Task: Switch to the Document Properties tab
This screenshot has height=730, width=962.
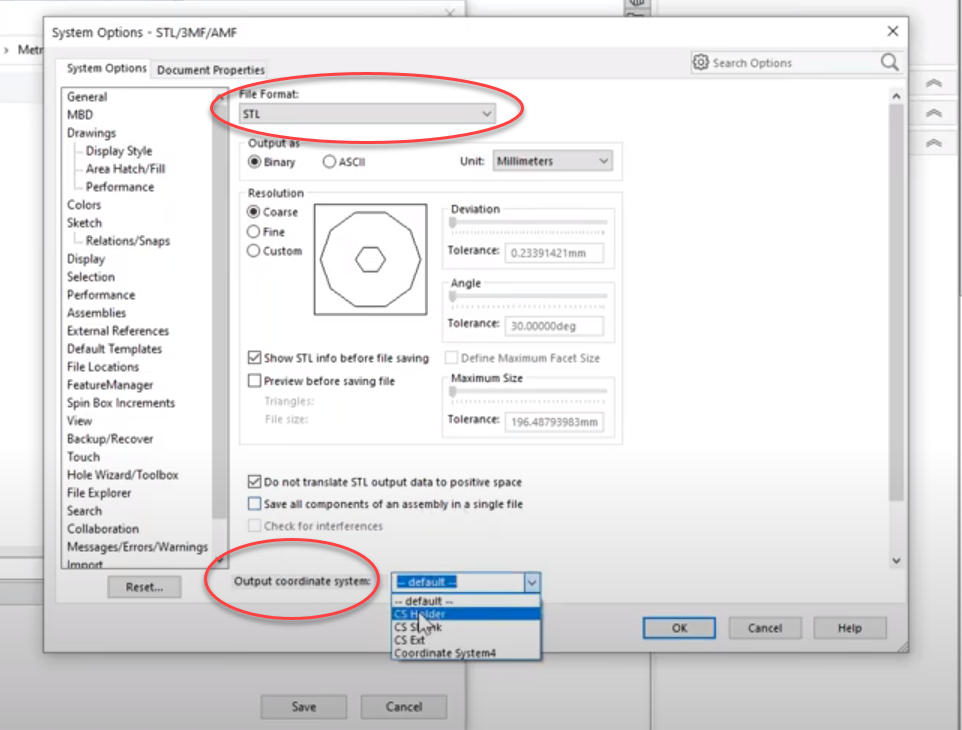Action: tap(209, 70)
